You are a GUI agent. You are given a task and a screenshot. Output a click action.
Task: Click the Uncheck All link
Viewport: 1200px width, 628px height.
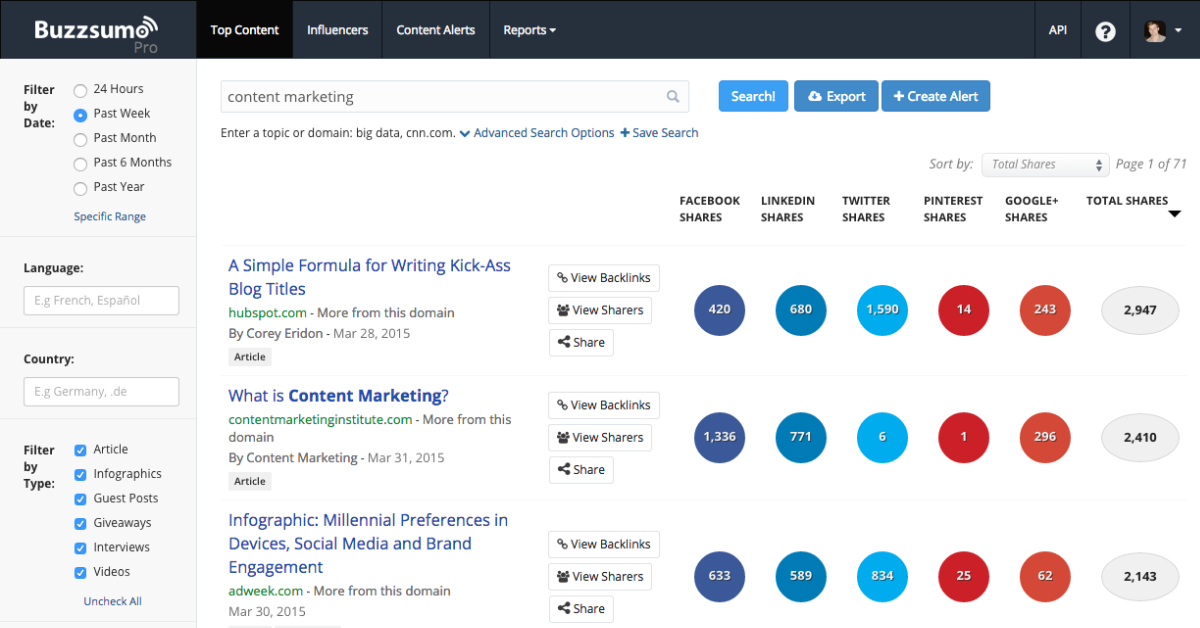[x=113, y=602]
